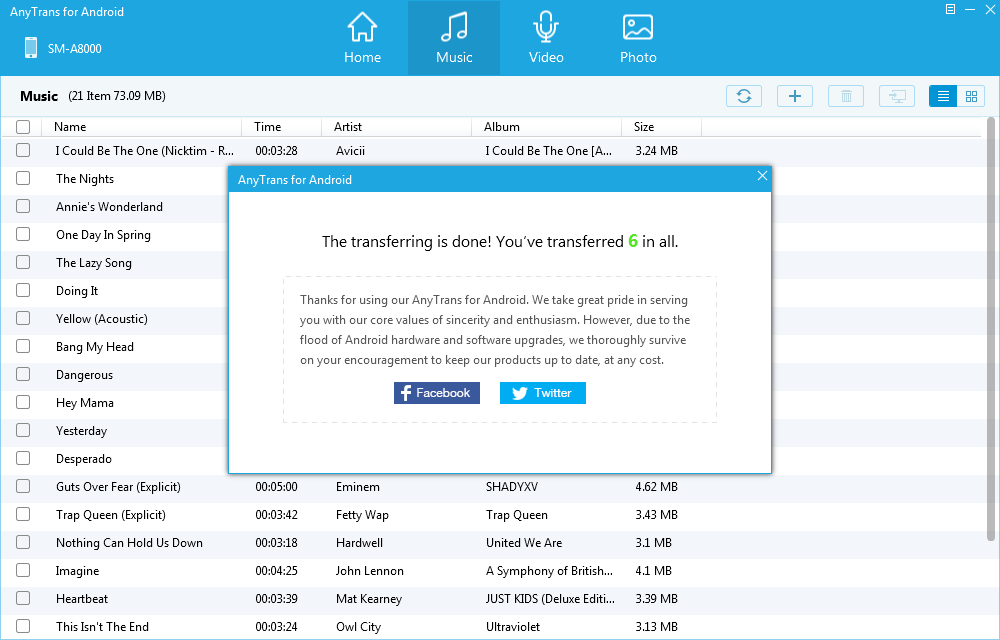1000x640 pixels.
Task: Check the The Lazy Song checkbox
Action: [23, 263]
